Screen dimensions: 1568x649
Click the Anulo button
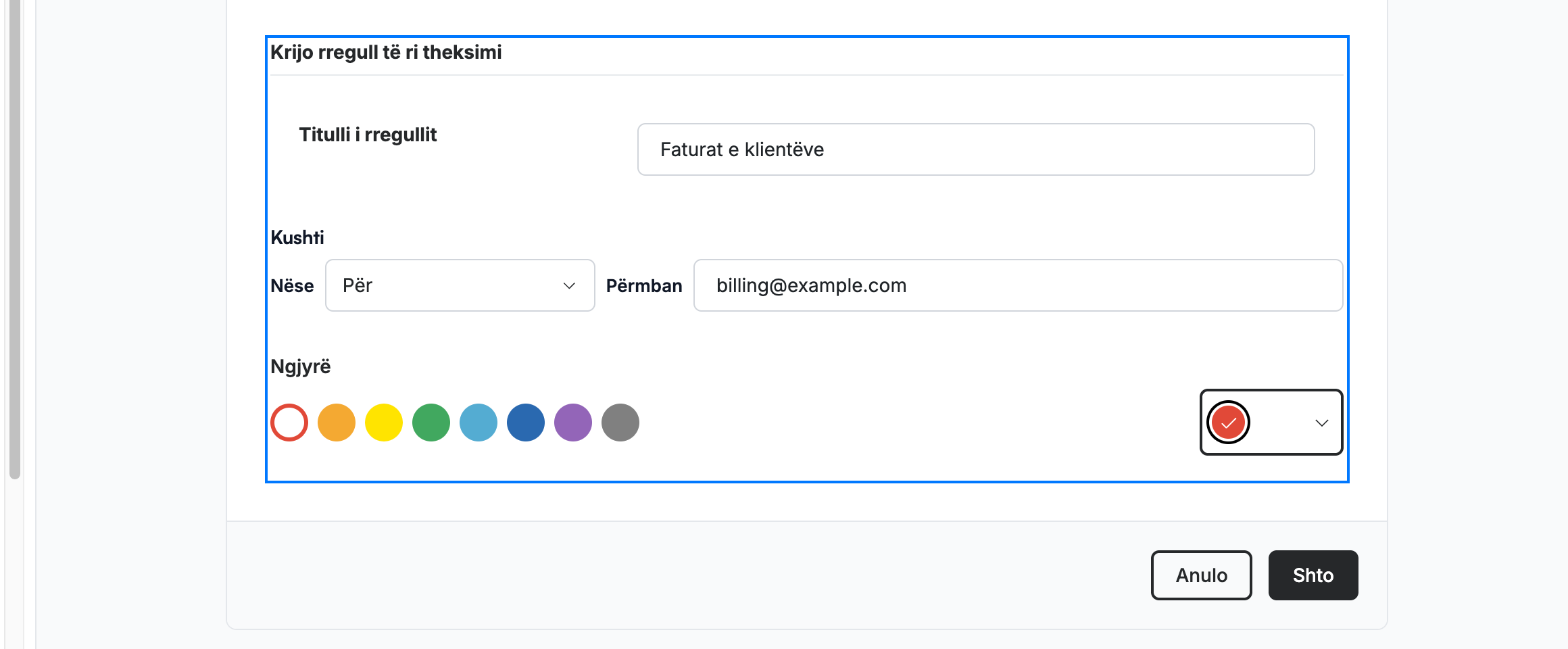(x=1202, y=575)
